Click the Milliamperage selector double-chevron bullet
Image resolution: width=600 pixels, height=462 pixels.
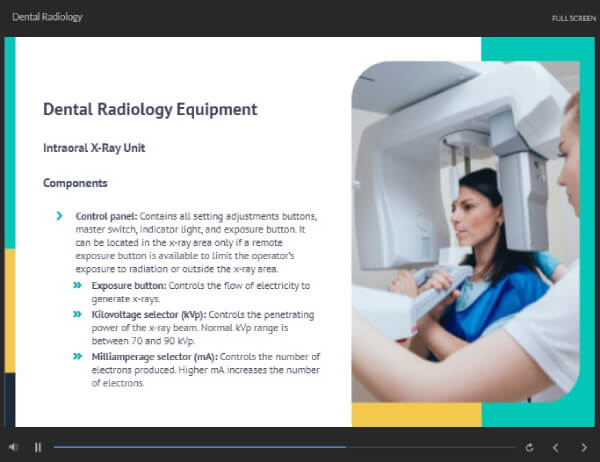(x=77, y=356)
